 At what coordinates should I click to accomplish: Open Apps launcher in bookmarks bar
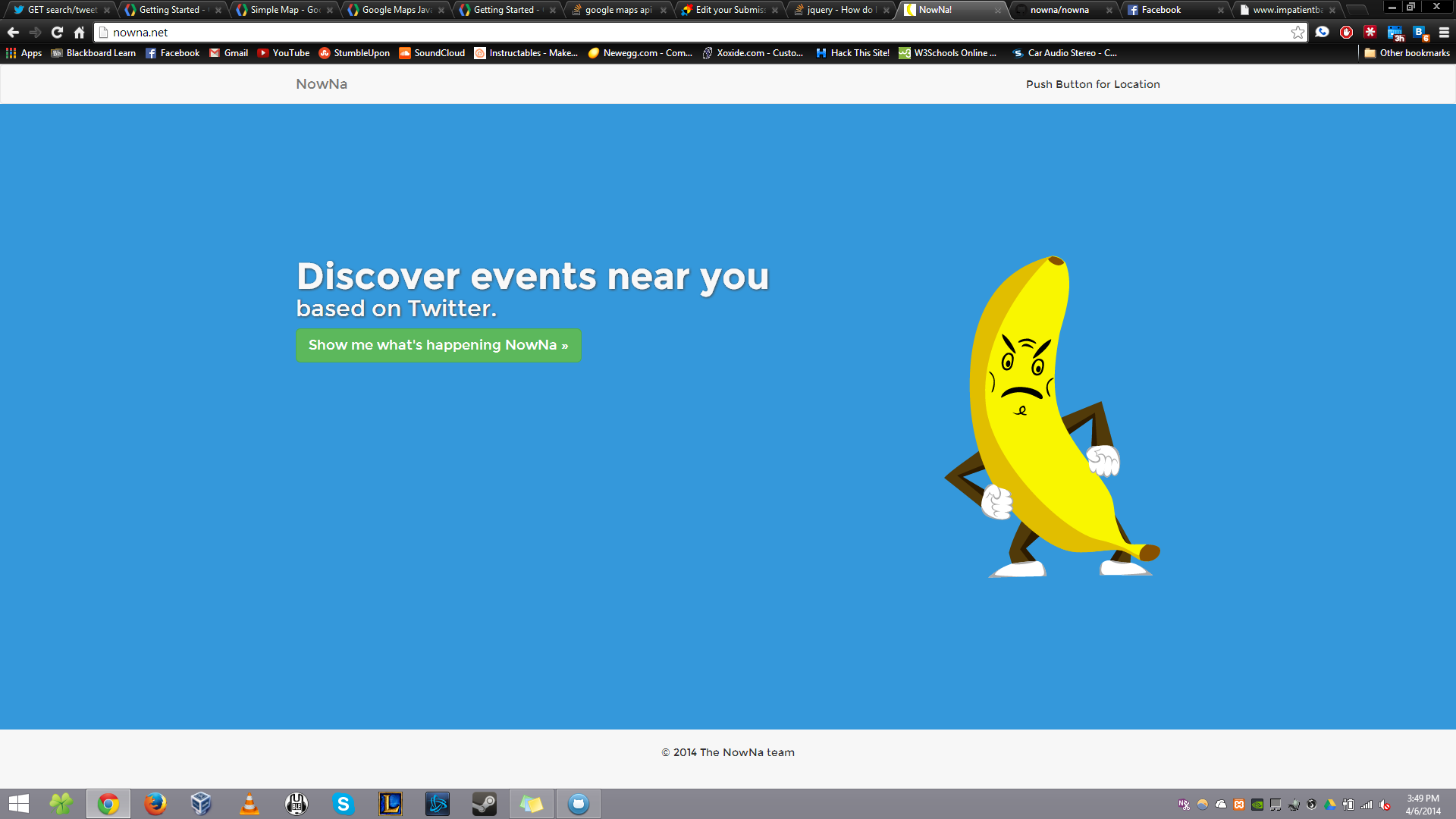pyautogui.click(x=24, y=53)
